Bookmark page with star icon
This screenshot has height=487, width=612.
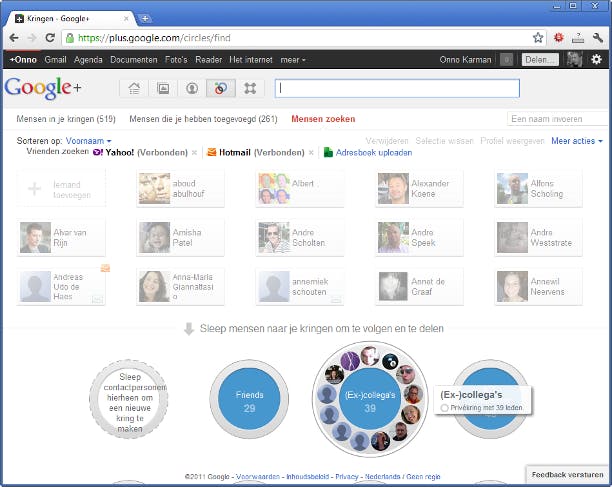click(x=538, y=38)
